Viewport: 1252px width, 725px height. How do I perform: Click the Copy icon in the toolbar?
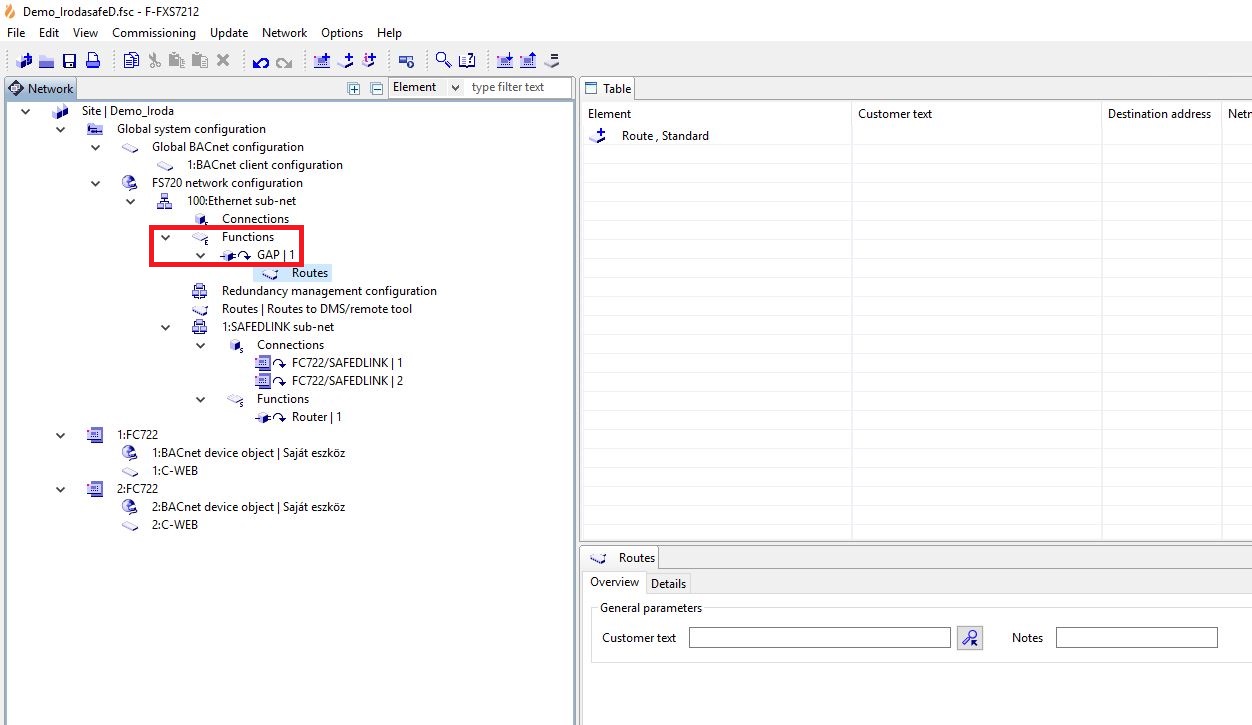[x=131, y=61]
